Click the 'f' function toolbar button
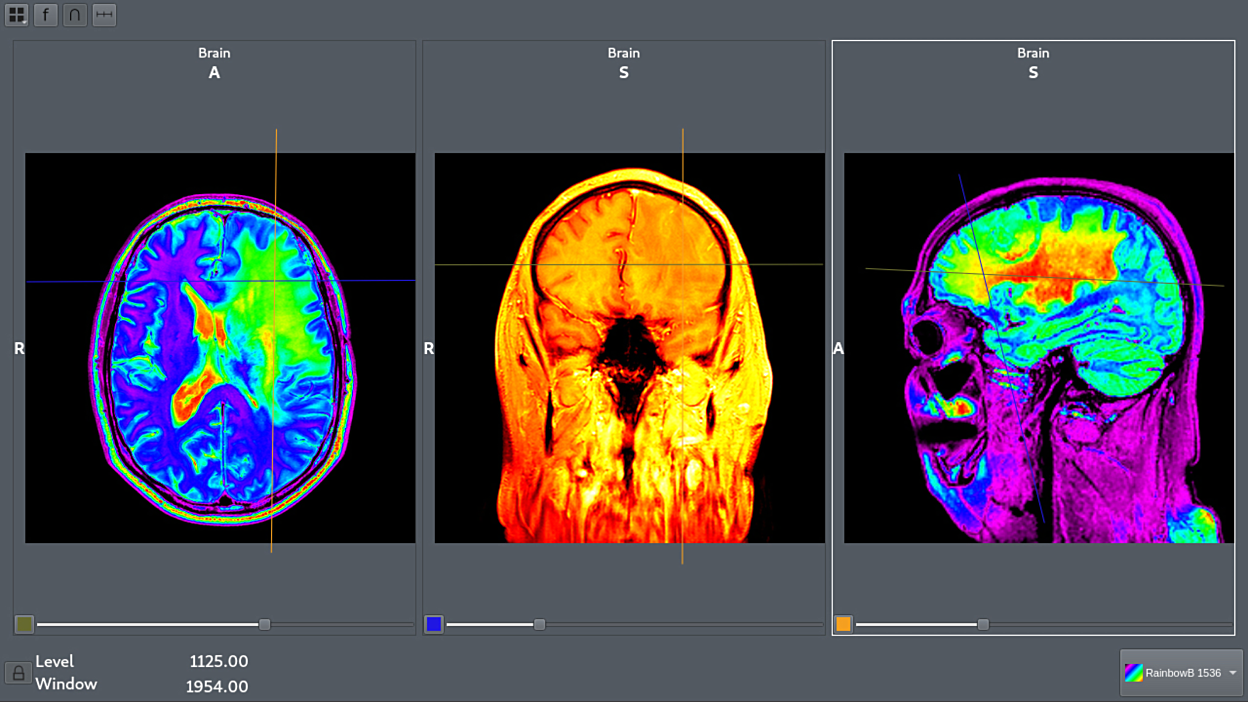Screen dimensions: 1248x702 46,15
